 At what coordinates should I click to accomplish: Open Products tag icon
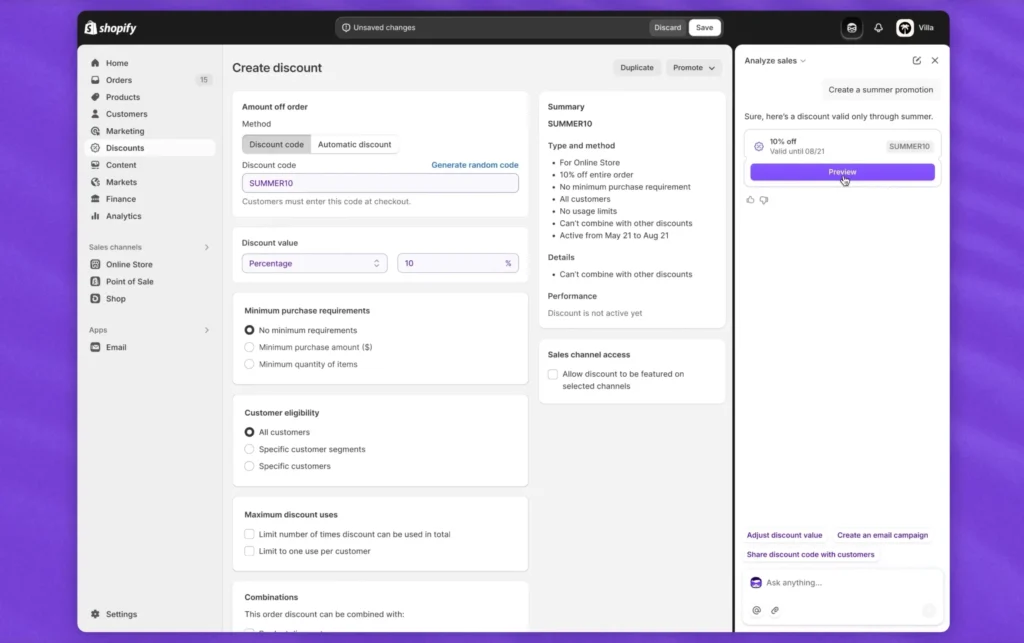(x=95, y=97)
